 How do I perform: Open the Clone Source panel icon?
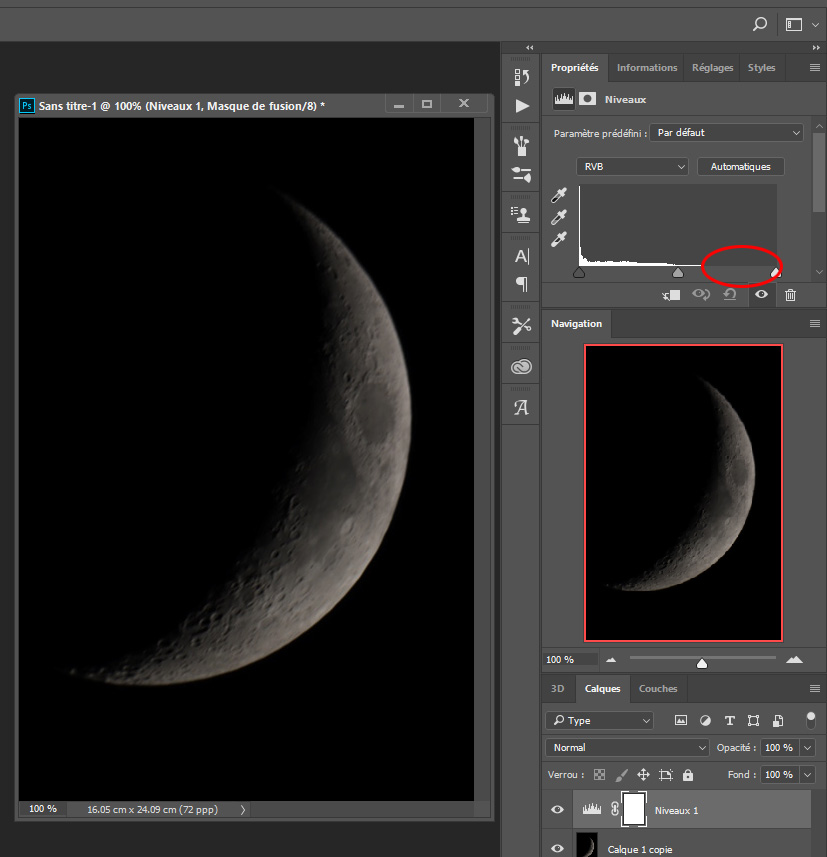(521, 214)
